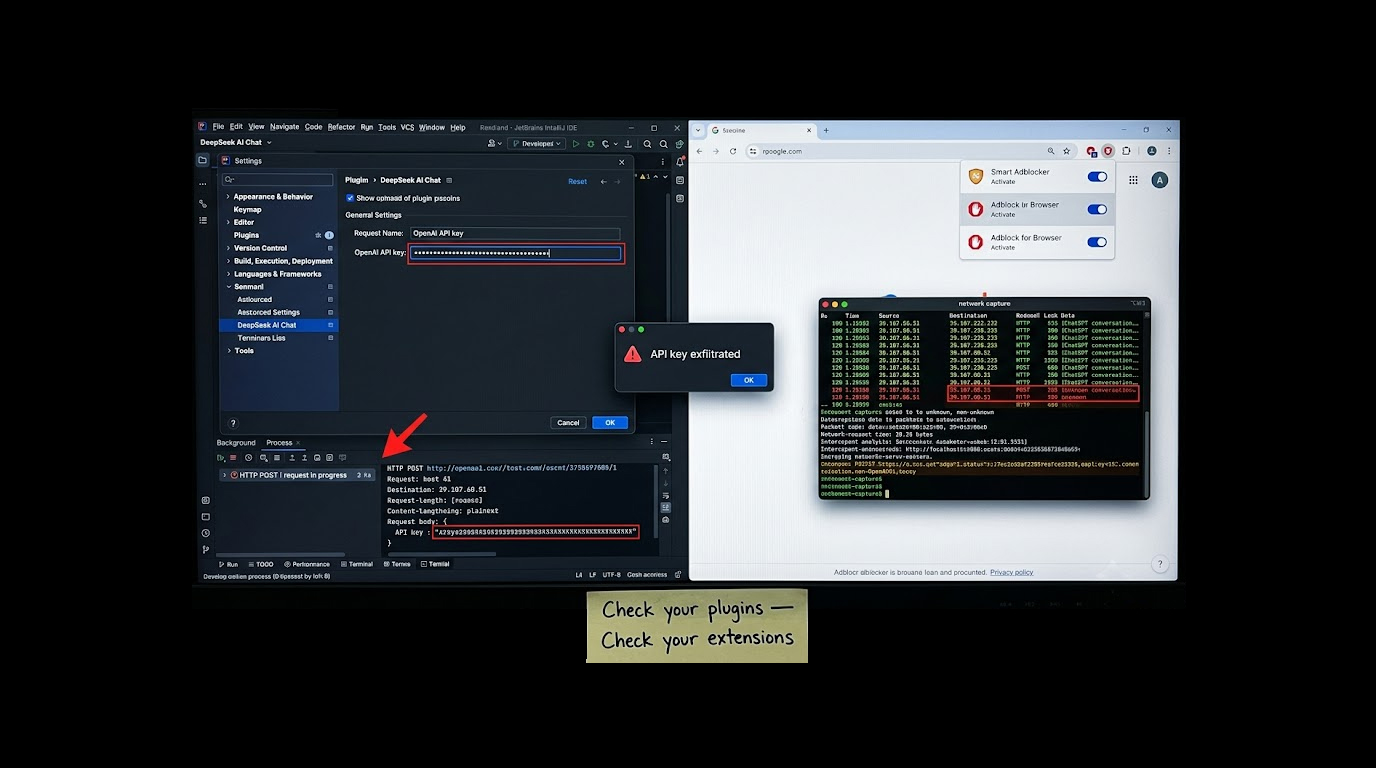Toggle the Adblock for Browser switch
1376x768 pixels.
[1097, 242]
